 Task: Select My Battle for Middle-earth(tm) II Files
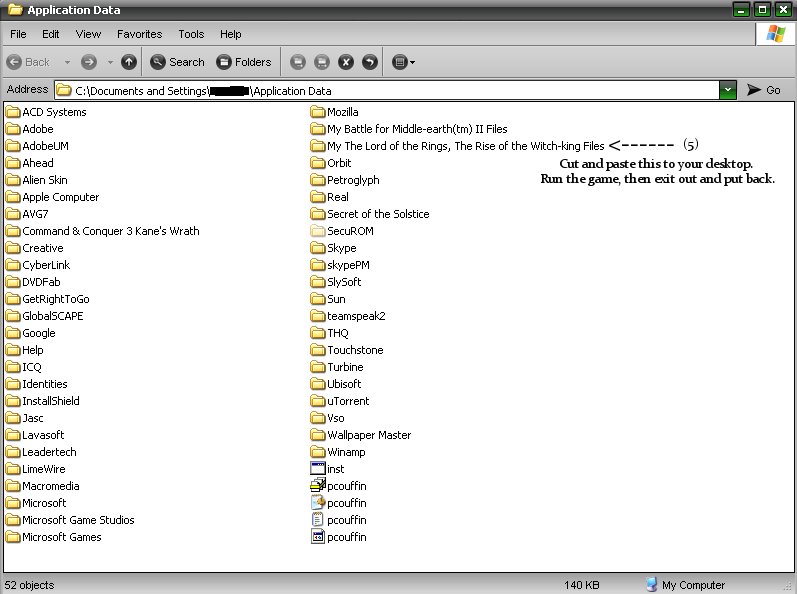pyautogui.click(x=409, y=129)
